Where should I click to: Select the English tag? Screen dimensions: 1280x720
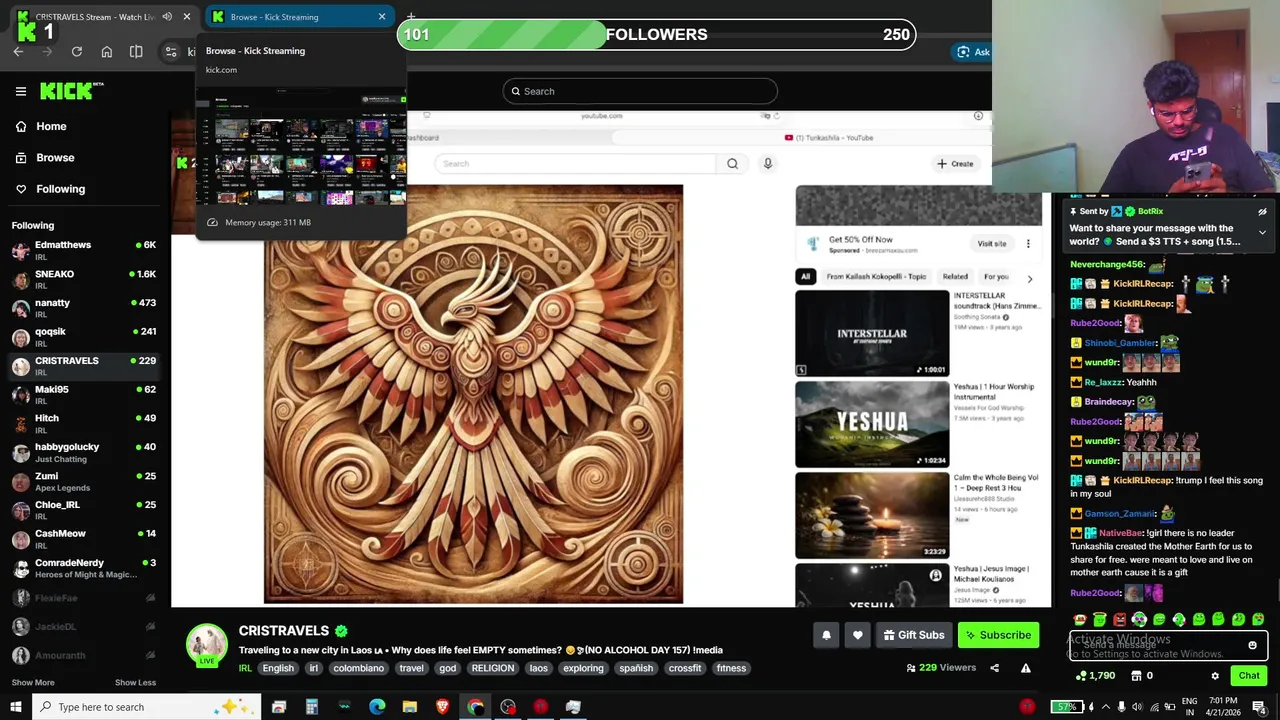click(x=278, y=668)
